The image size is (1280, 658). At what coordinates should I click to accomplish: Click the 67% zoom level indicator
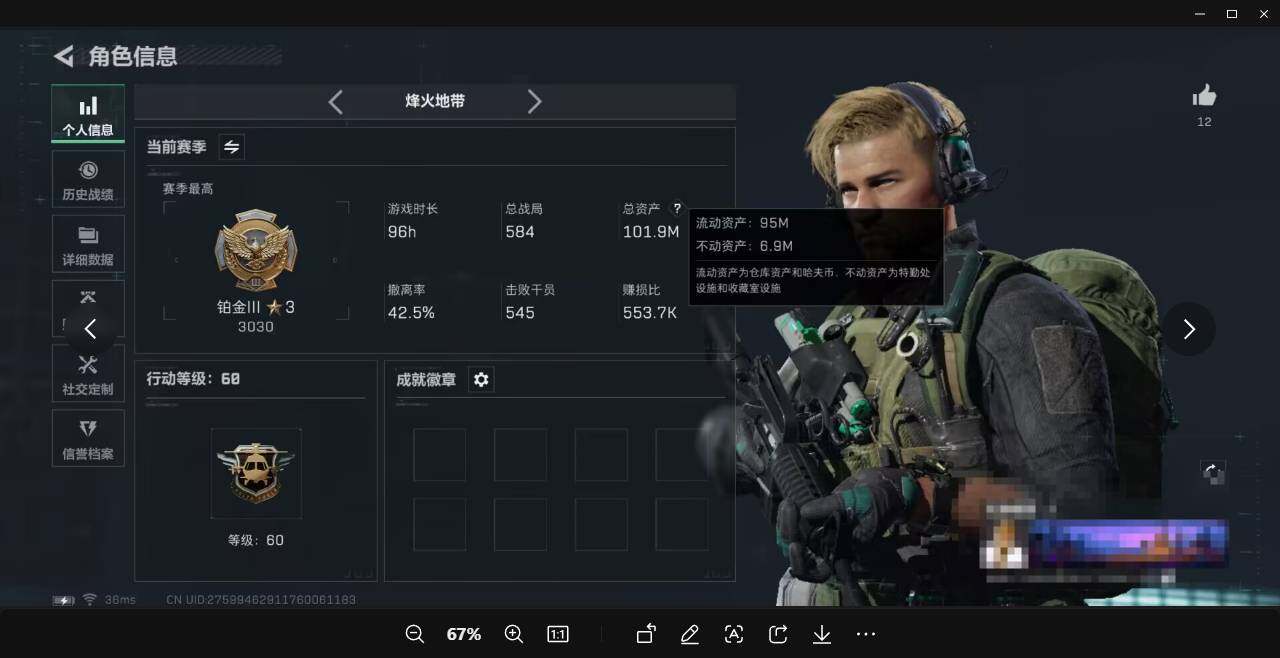(463, 634)
